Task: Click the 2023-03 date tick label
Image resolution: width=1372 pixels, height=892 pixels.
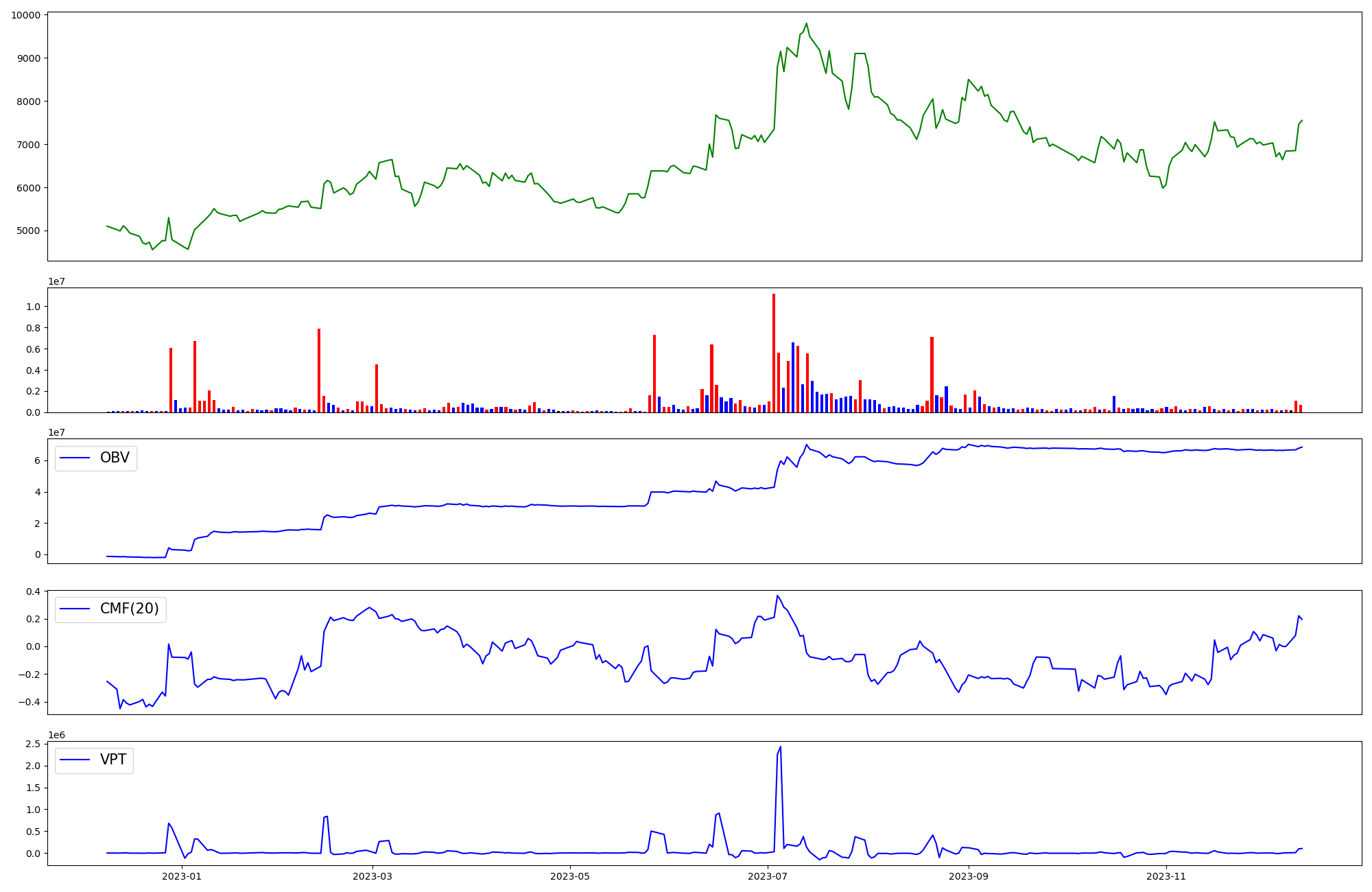Action: [x=372, y=876]
